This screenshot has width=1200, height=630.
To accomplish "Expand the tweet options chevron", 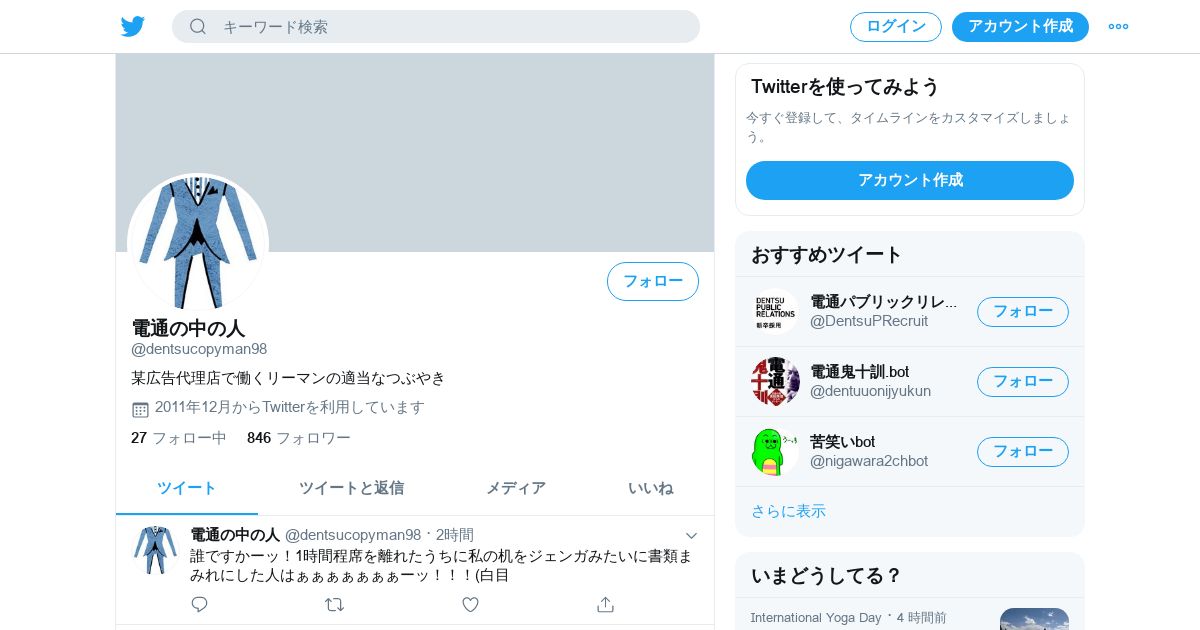I will [691, 535].
